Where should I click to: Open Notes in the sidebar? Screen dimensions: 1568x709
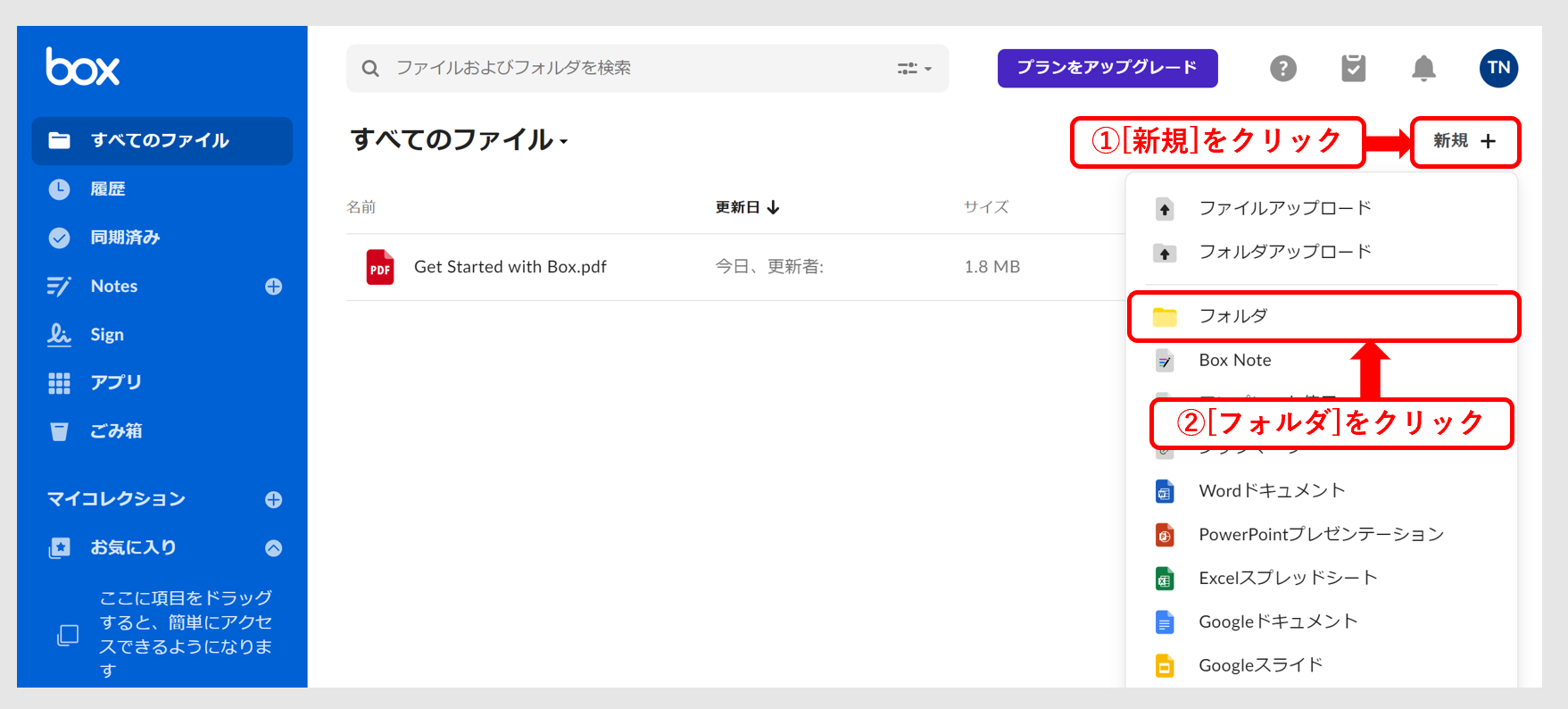(x=114, y=286)
